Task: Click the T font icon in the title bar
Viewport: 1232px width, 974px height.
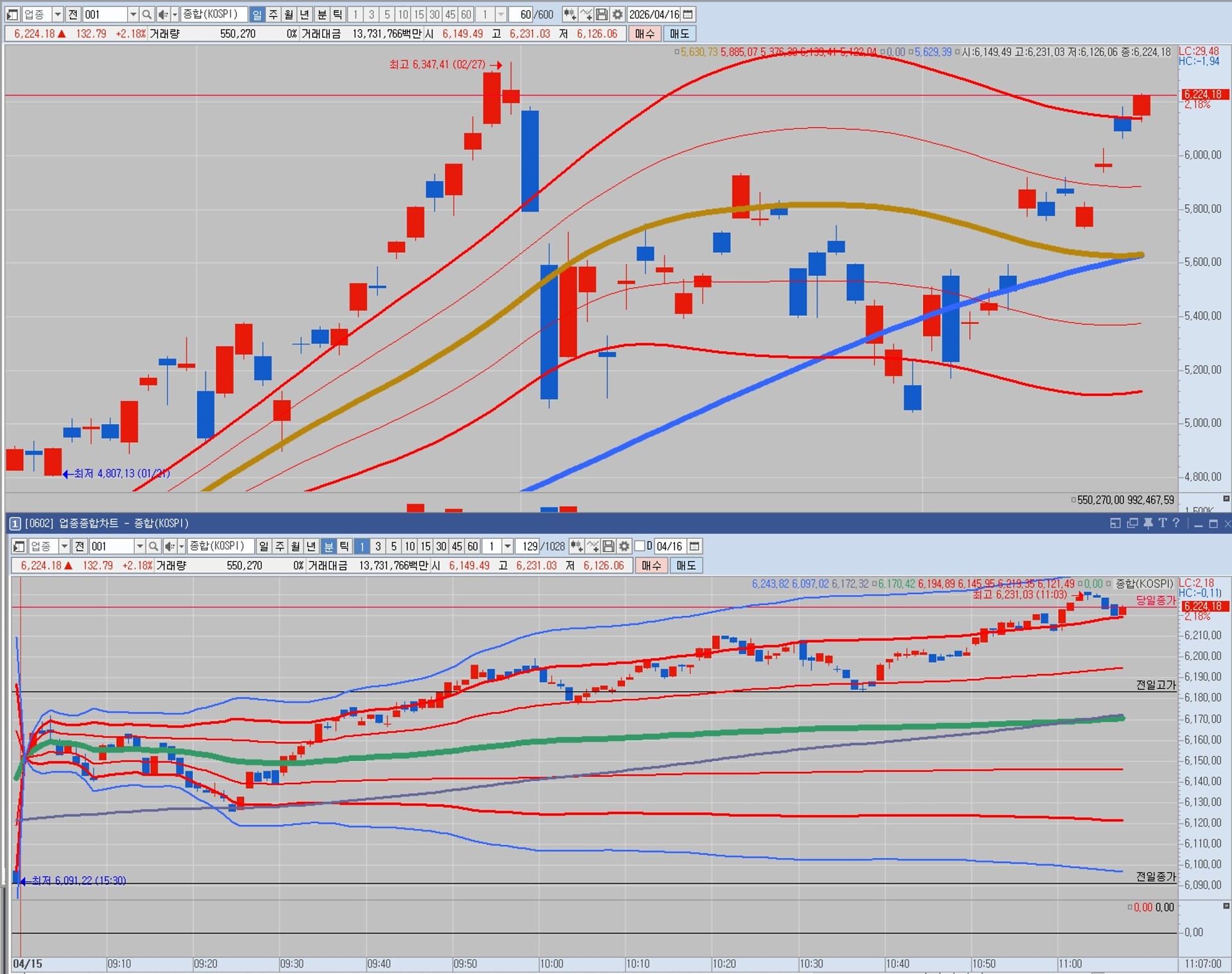Action: point(1162,523)
